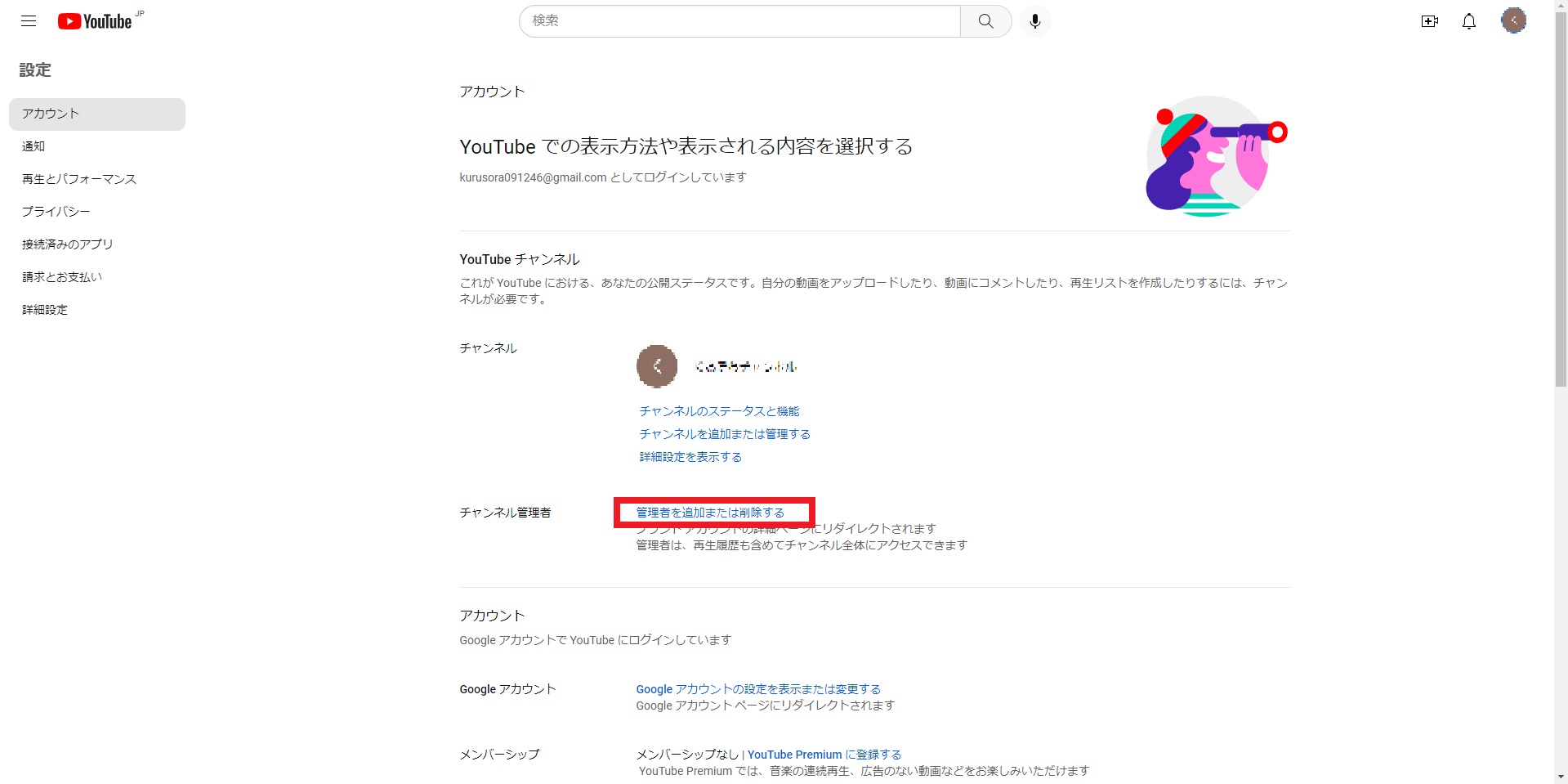Click scrollbar up arrow
1568x784 pixels.
[x=1561, y=7]
